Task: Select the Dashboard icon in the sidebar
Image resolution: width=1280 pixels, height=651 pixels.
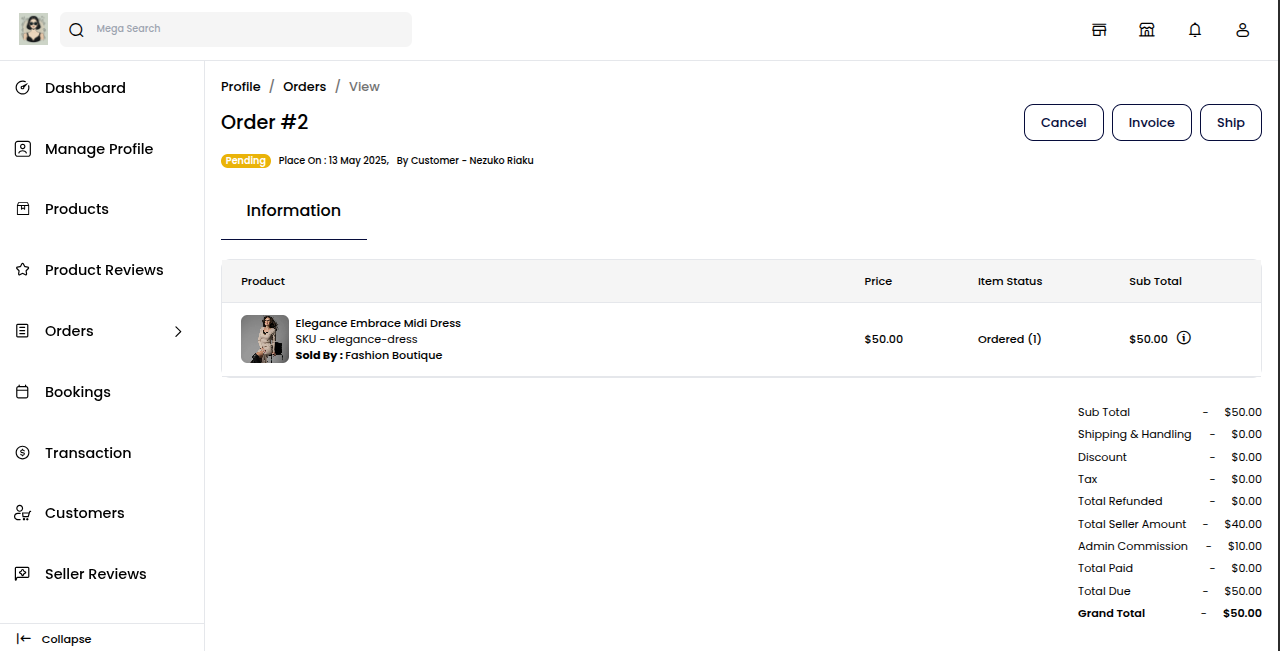Action: (22, 88)
